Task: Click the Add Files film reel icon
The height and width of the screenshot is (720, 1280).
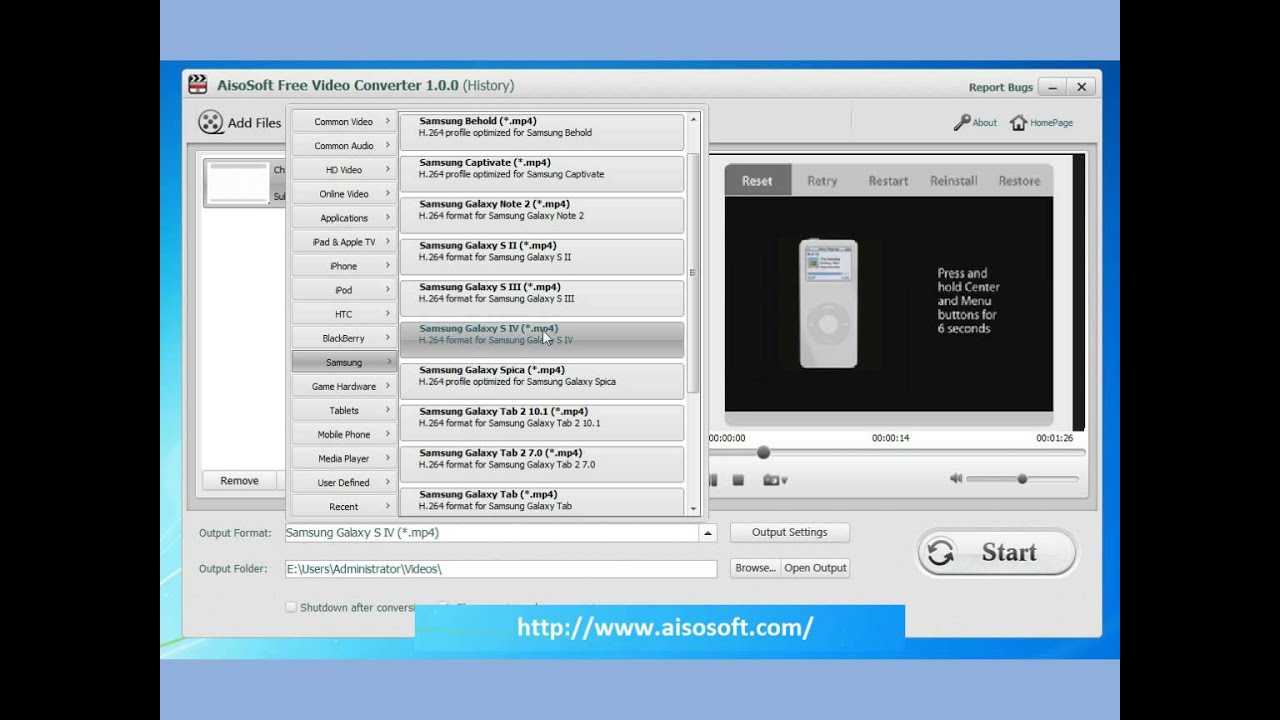Action: point(211,122)
